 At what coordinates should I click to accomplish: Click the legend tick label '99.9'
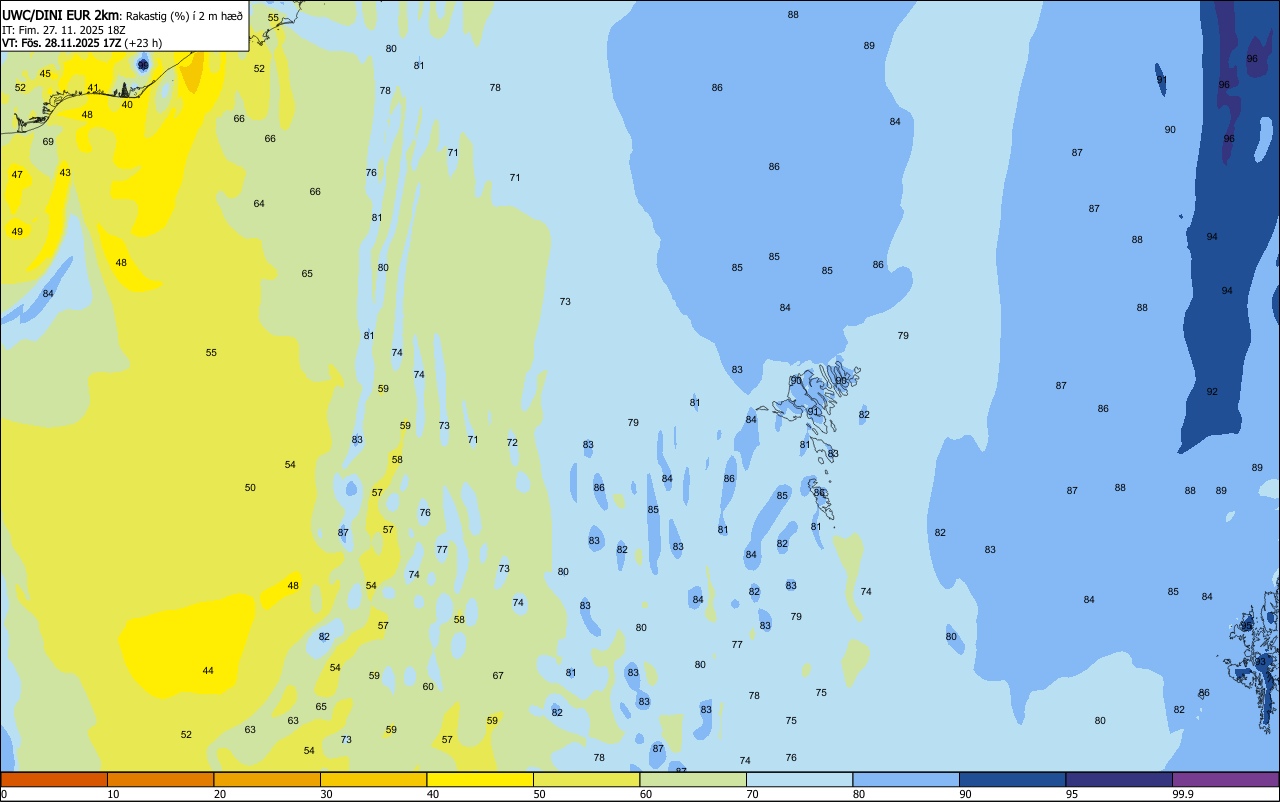(x=1182, y=794)
